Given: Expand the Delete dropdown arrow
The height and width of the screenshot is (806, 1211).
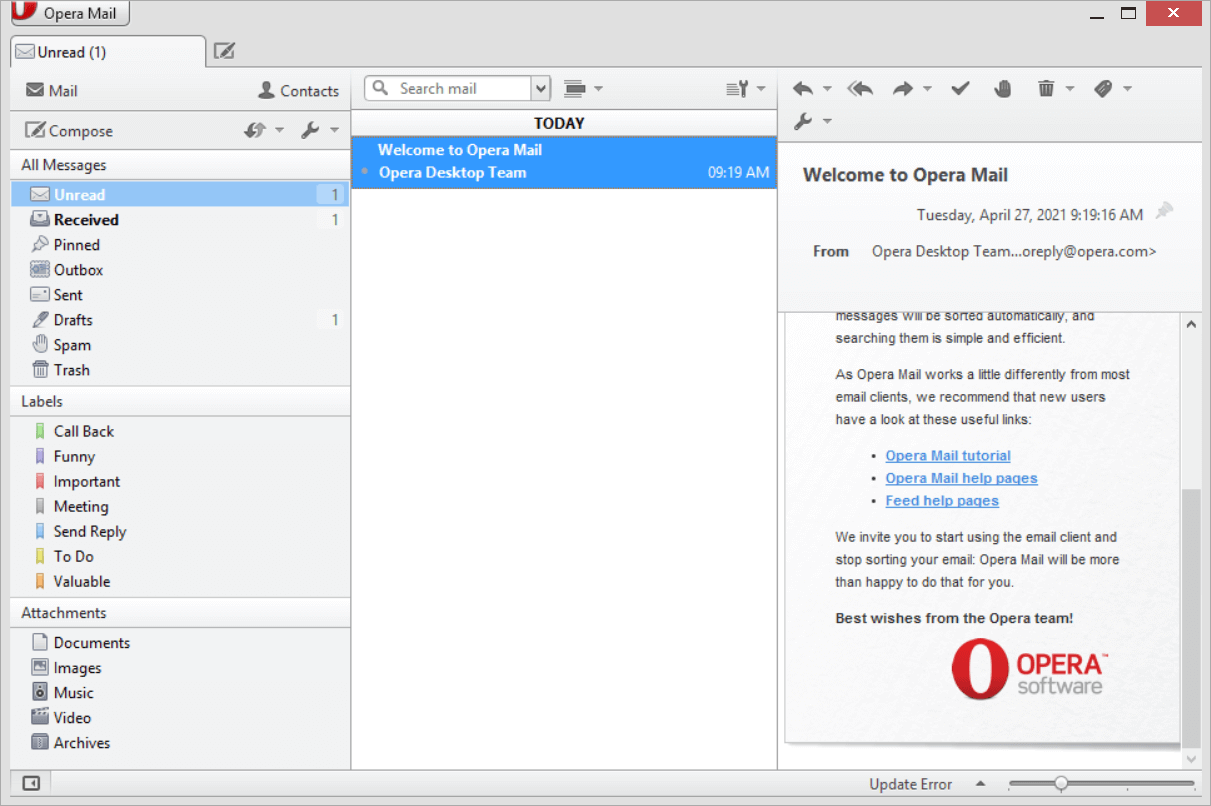Looking at the screenshot, I should [x=1069, y=89].
